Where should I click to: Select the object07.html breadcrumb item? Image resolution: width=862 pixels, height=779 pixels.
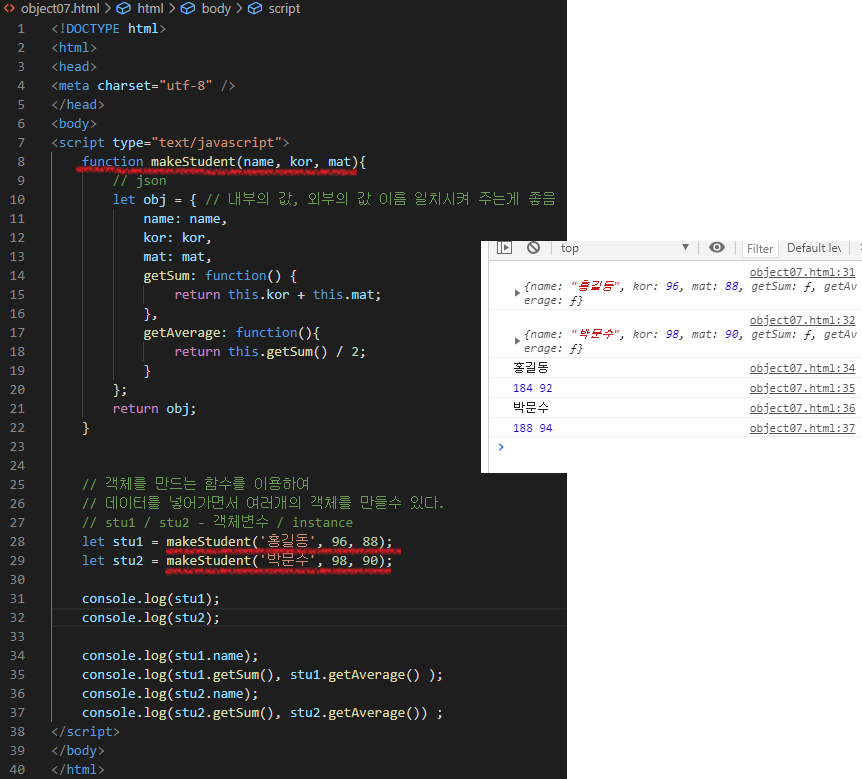60,9
